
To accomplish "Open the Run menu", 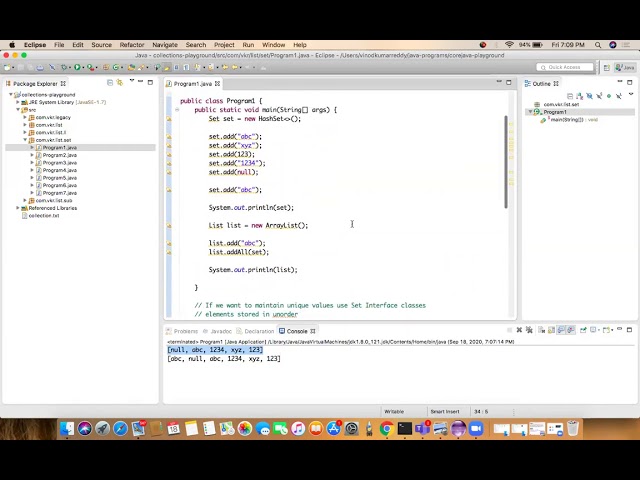I will click(x=248, y=45).
